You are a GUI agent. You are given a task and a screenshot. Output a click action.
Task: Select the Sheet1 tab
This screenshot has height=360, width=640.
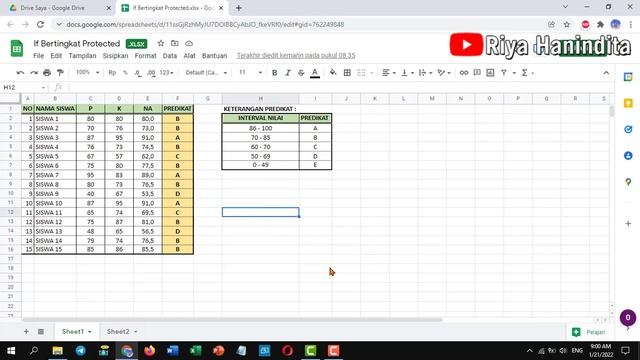(x=76, y=331)
